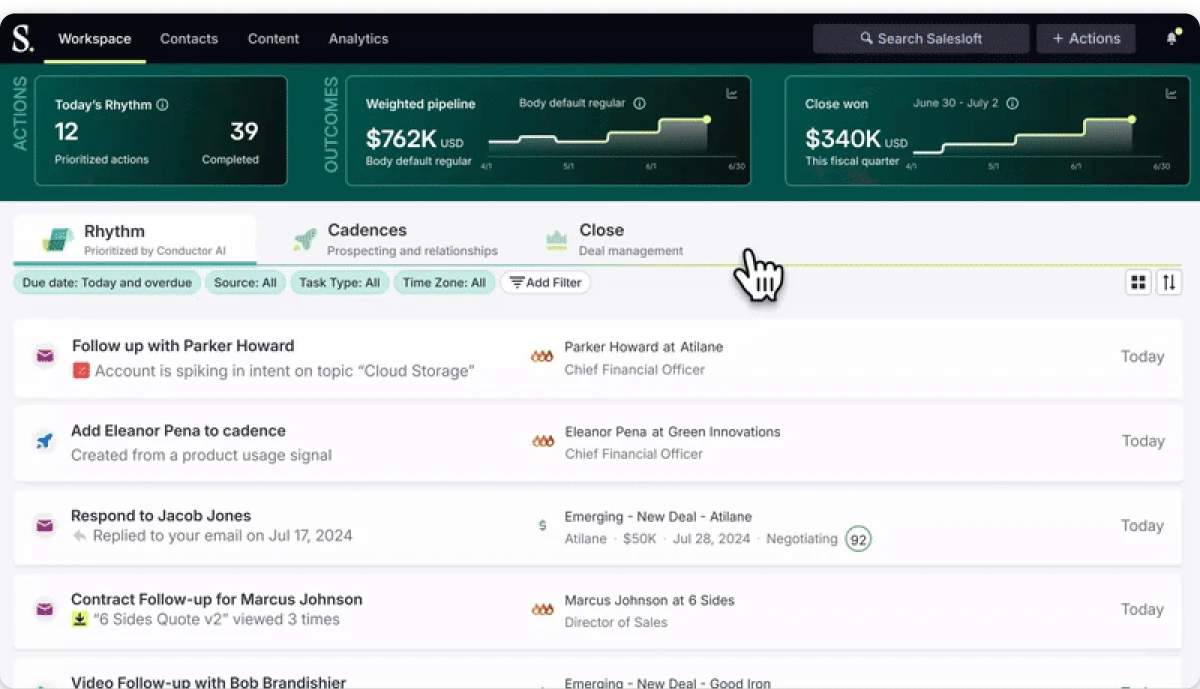
Task: Click Marcus Johnson at 6 Sides contact
Action: (650, 601)
